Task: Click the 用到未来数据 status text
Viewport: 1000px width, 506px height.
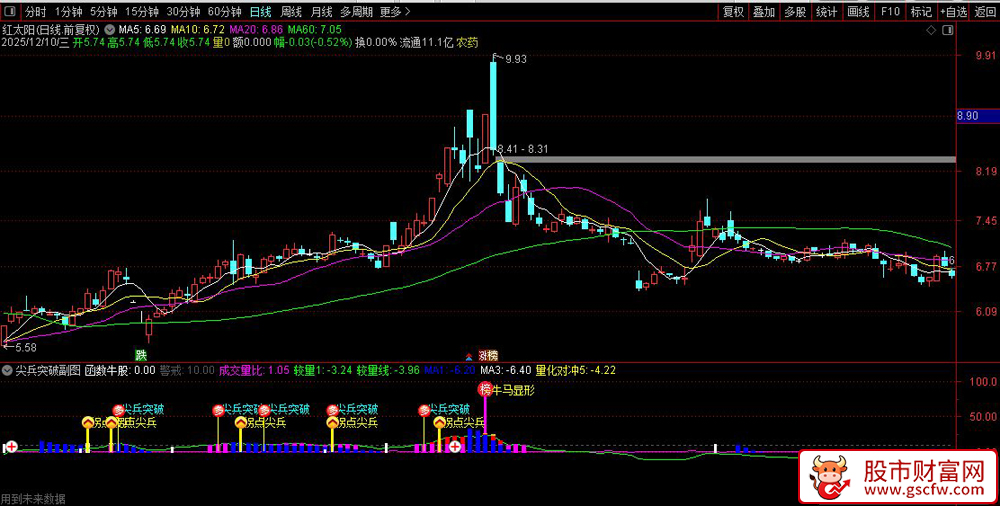Action: [x=33, y=499]
